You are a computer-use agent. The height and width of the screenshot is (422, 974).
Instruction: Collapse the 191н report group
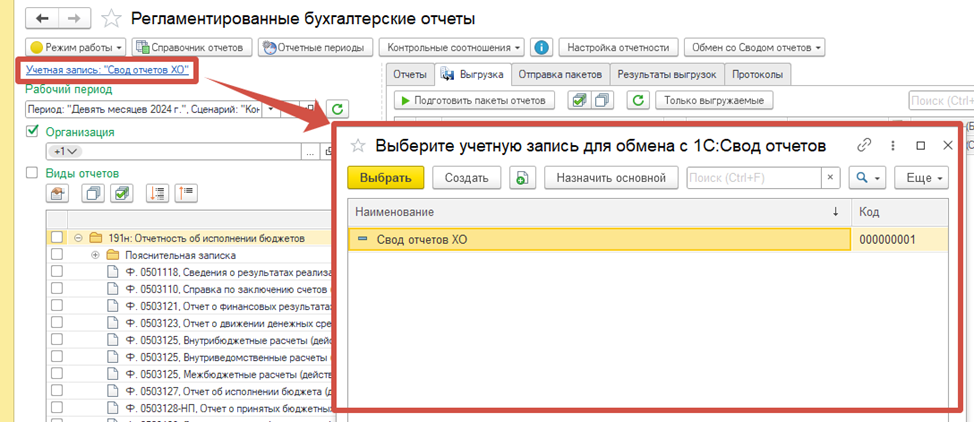coord(78,238)
